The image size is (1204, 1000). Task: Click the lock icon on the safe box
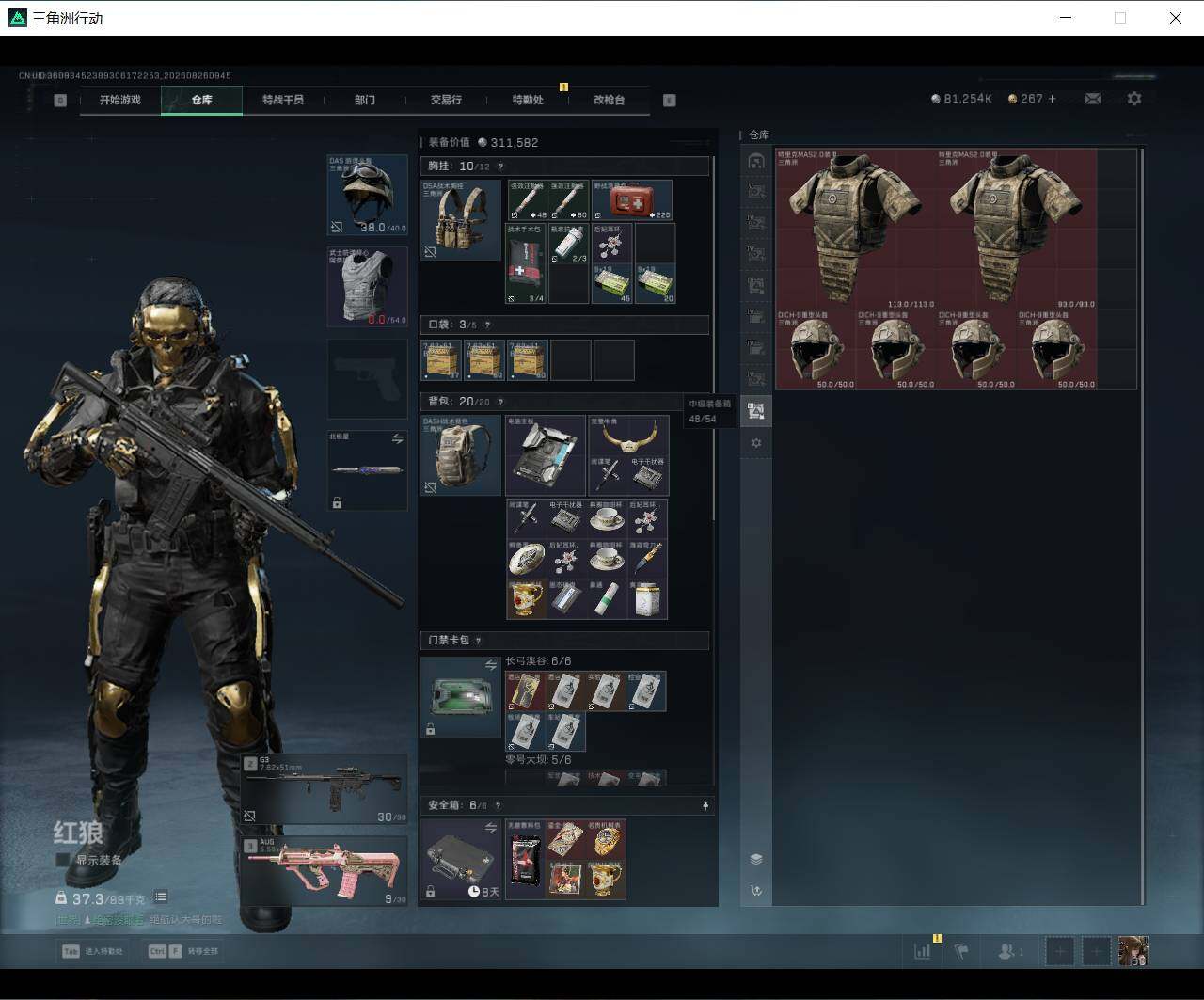430,891
